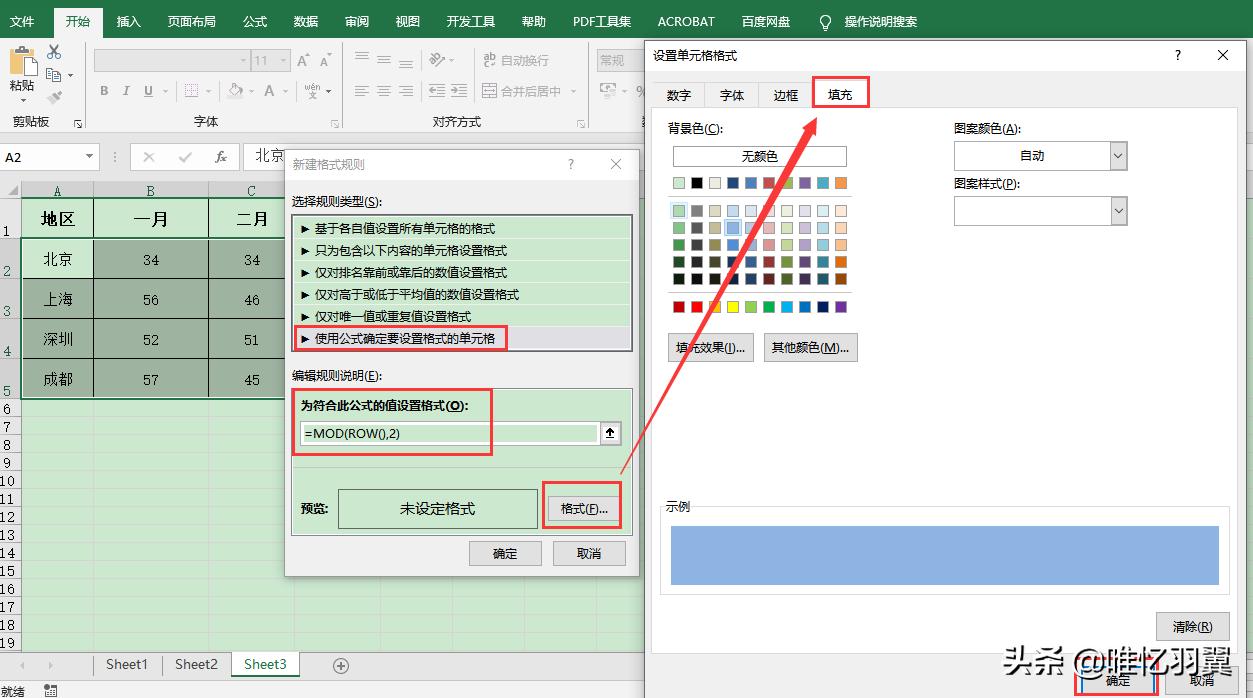Select an orange swatch in 背景色 palette

point(840,182)
